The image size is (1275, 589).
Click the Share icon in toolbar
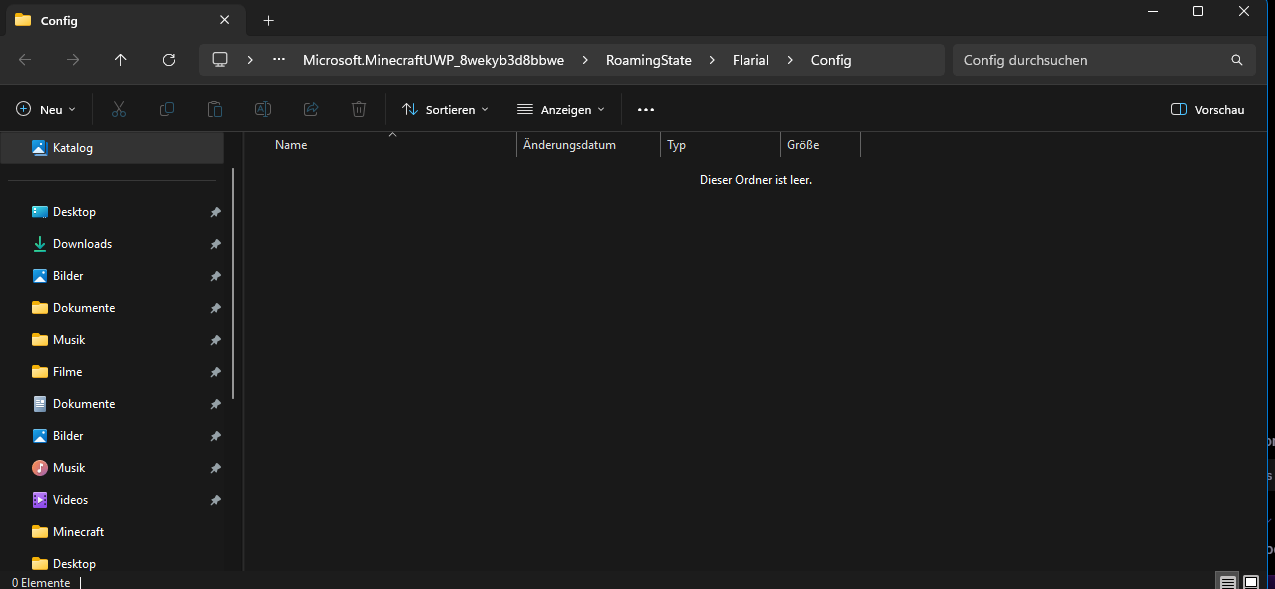[311, 109]
